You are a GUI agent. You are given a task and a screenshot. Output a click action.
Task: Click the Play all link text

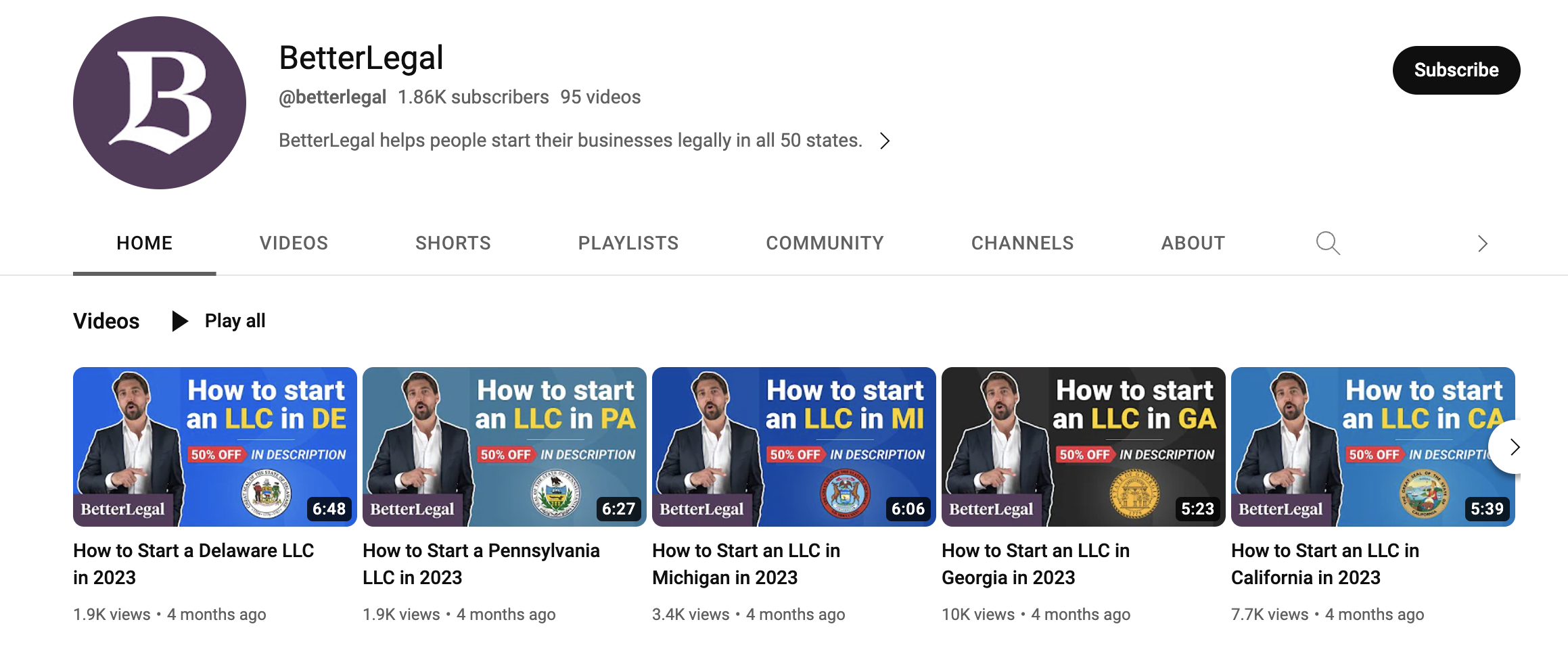[x=235, y=321]
